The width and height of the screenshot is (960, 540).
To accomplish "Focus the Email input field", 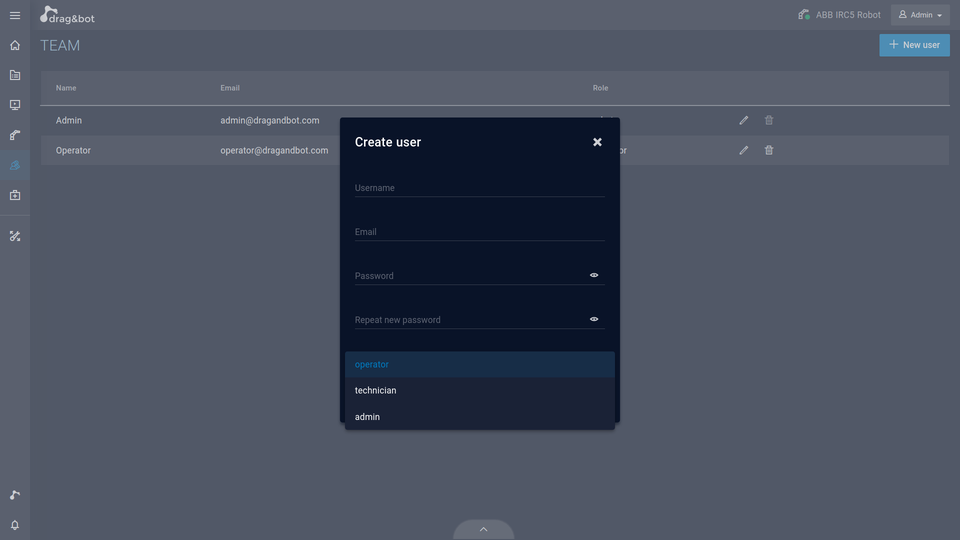I will (x=479, y=232).
